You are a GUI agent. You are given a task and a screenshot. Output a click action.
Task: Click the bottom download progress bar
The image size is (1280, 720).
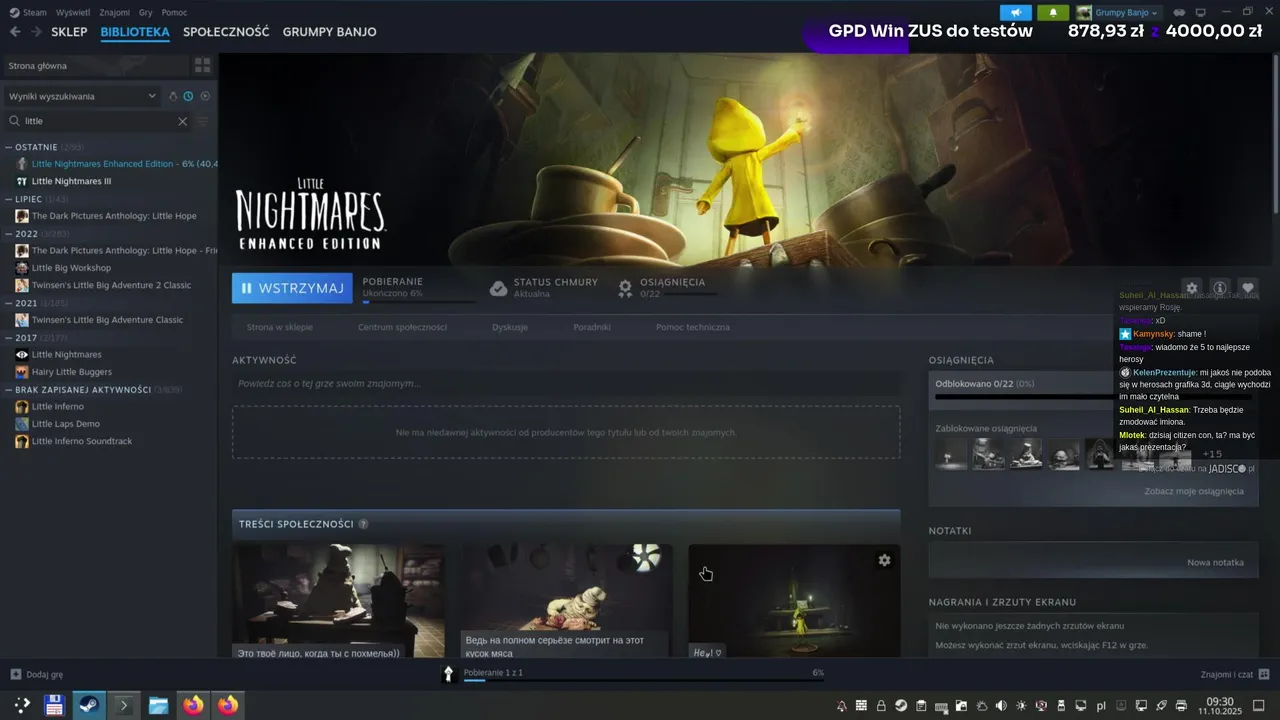pyautogui.click(x=643, y=680)
